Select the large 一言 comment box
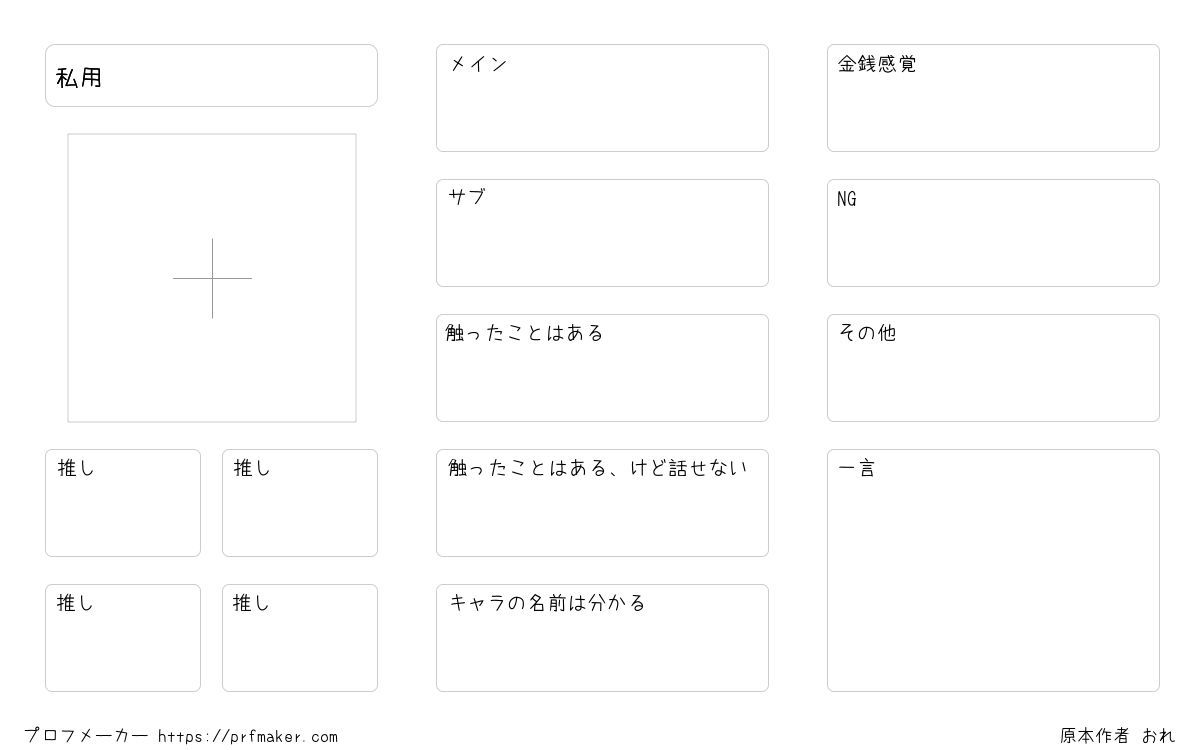 point(993,570)
